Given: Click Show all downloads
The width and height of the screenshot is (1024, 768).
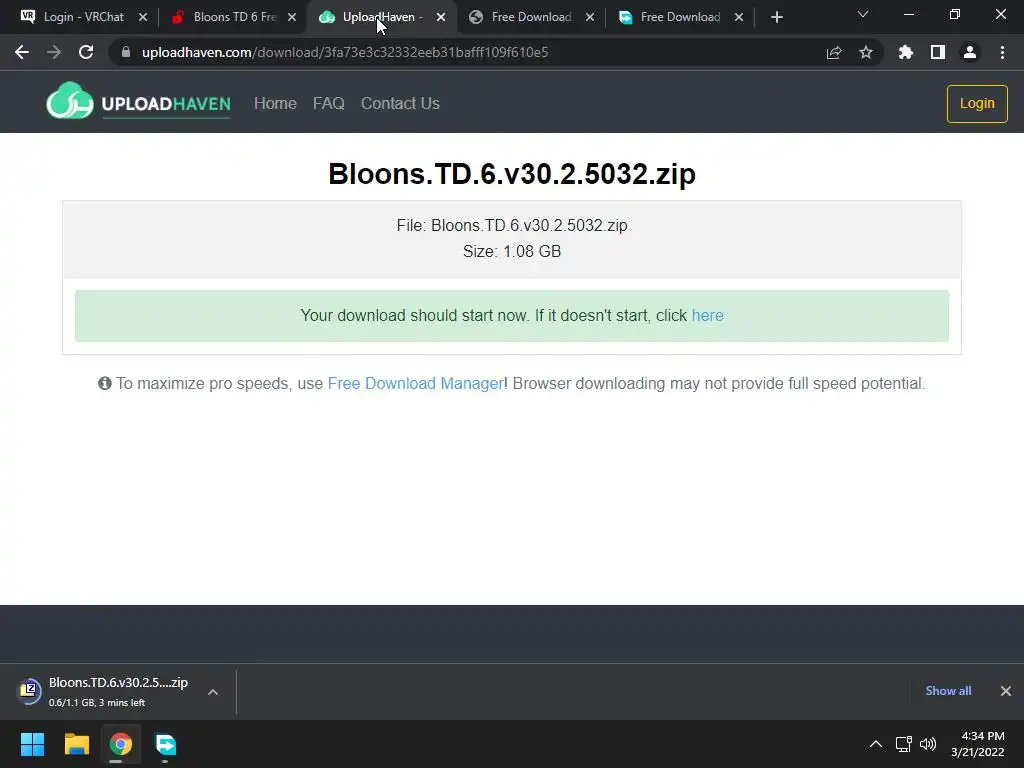Looking at the screenshot, I should coord(948,691).
